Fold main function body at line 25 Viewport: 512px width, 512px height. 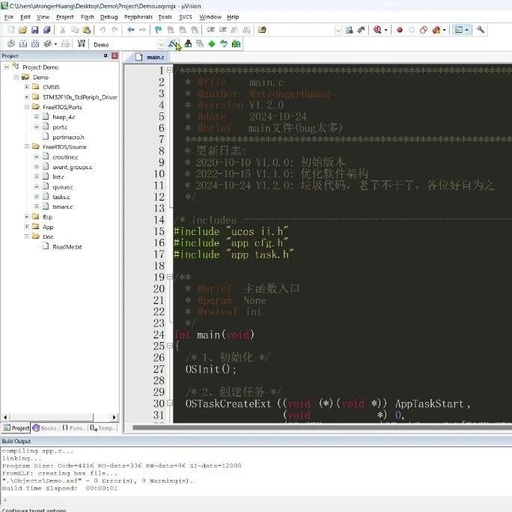(x=170, y=346)
